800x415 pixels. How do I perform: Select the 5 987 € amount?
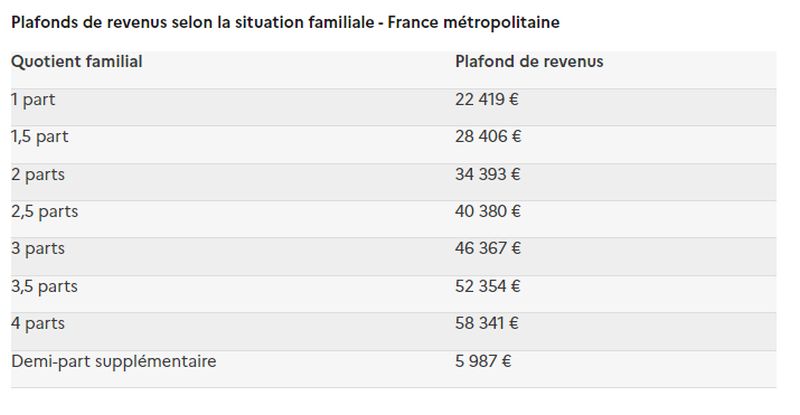pos(483,361)
